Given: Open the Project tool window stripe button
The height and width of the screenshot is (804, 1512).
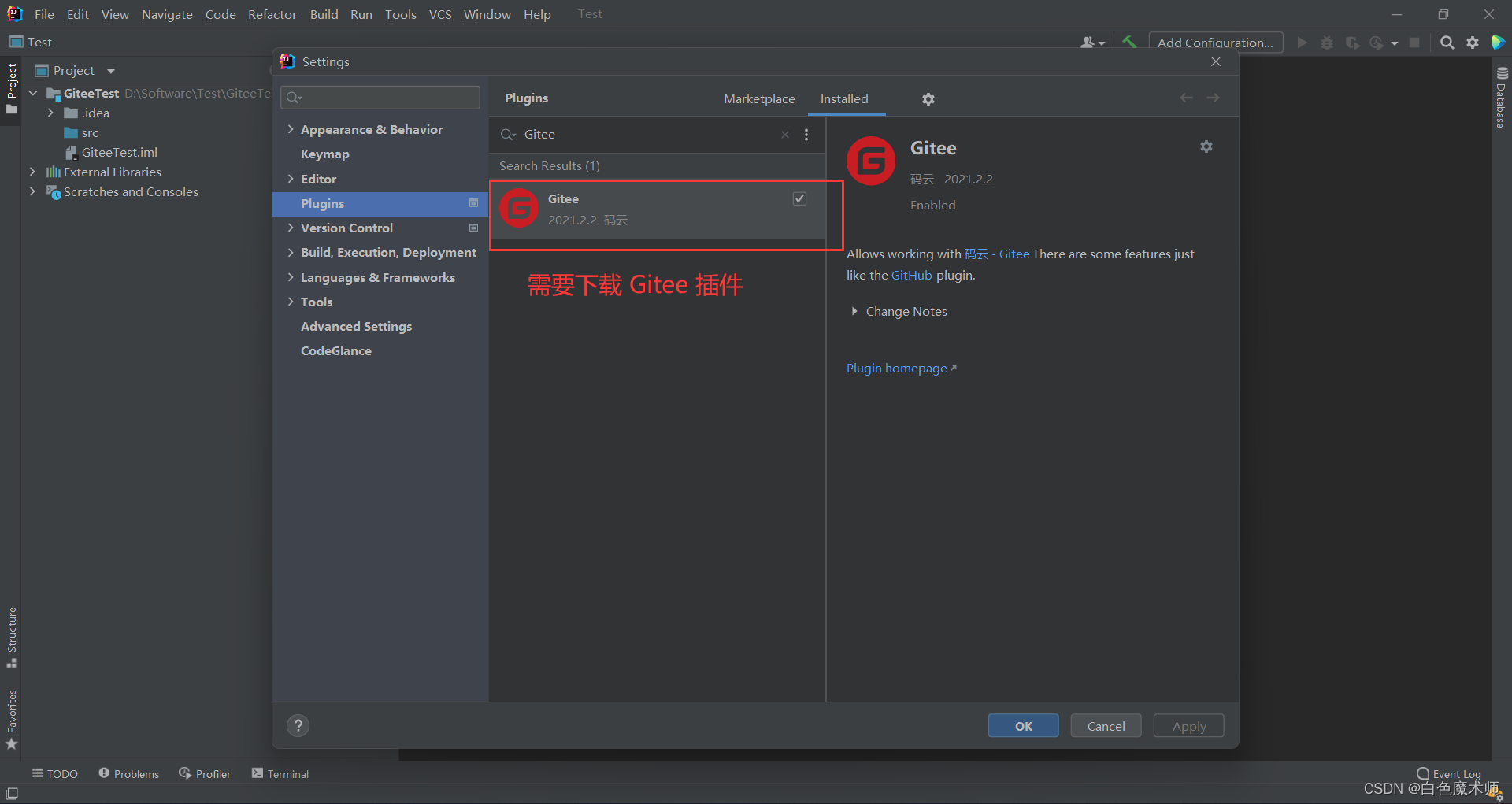Looking at the screenshot, I should [x=12, y=87].
